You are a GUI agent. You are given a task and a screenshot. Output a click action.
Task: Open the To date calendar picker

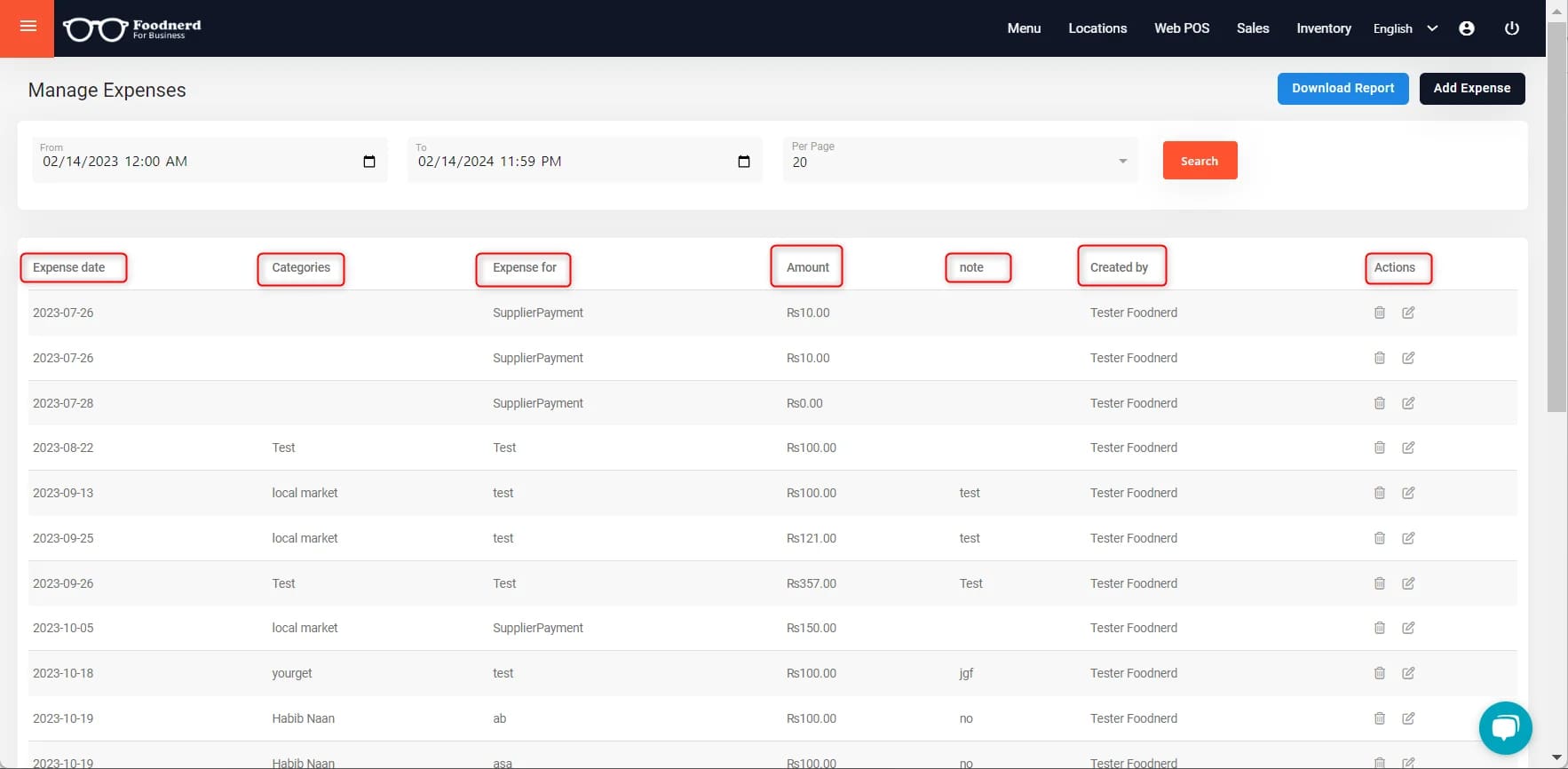click(x=744, y=162)
